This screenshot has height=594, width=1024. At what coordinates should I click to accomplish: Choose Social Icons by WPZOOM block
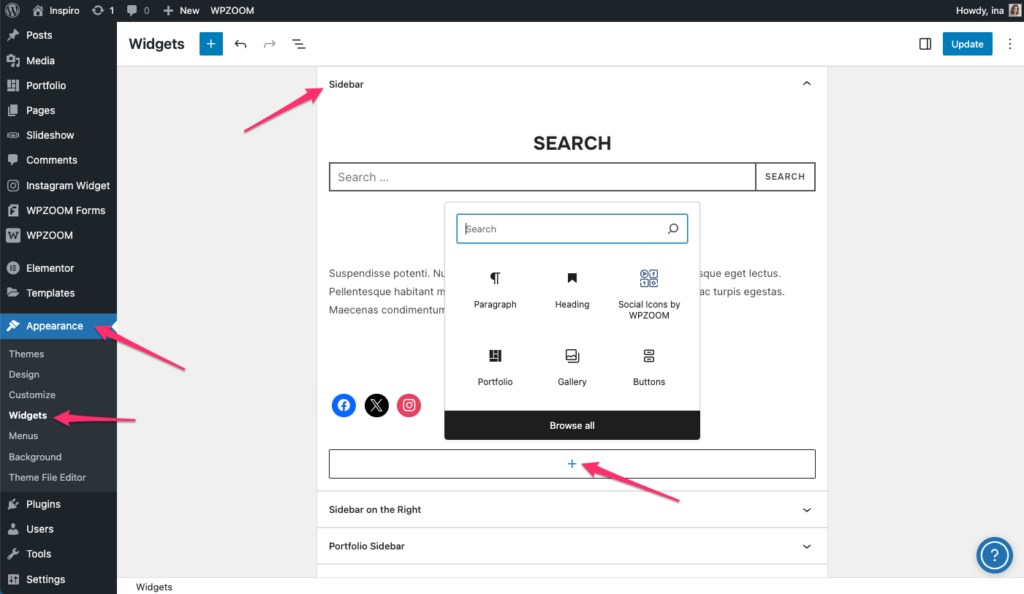click(649, 293)
